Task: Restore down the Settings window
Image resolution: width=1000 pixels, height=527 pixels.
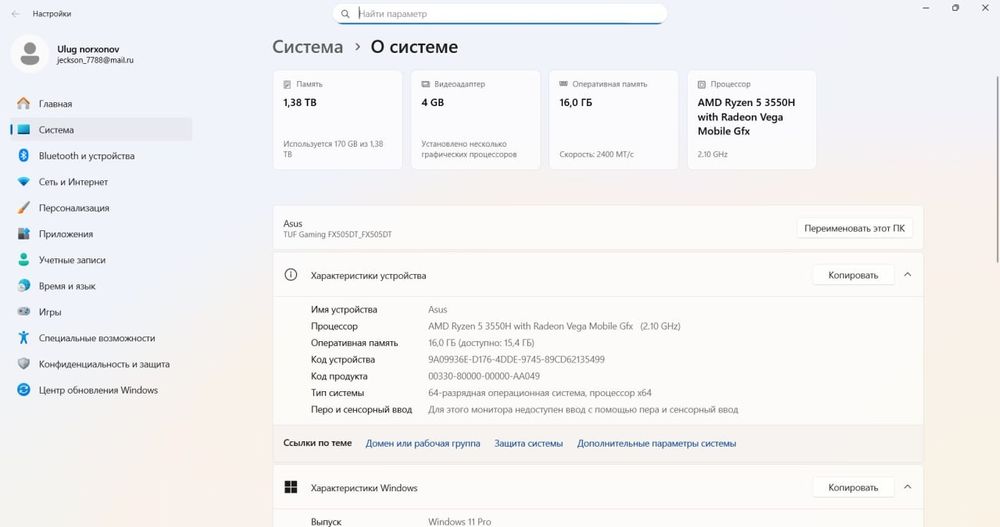Action: tap(955, 8)
